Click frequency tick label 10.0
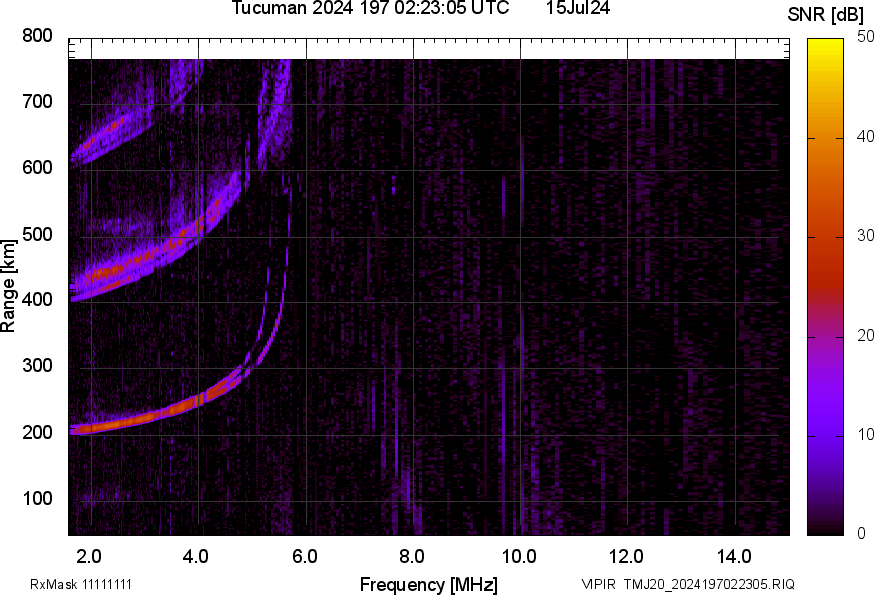The height and width of the screenshot is (595, 874). [x=519, y=557]
